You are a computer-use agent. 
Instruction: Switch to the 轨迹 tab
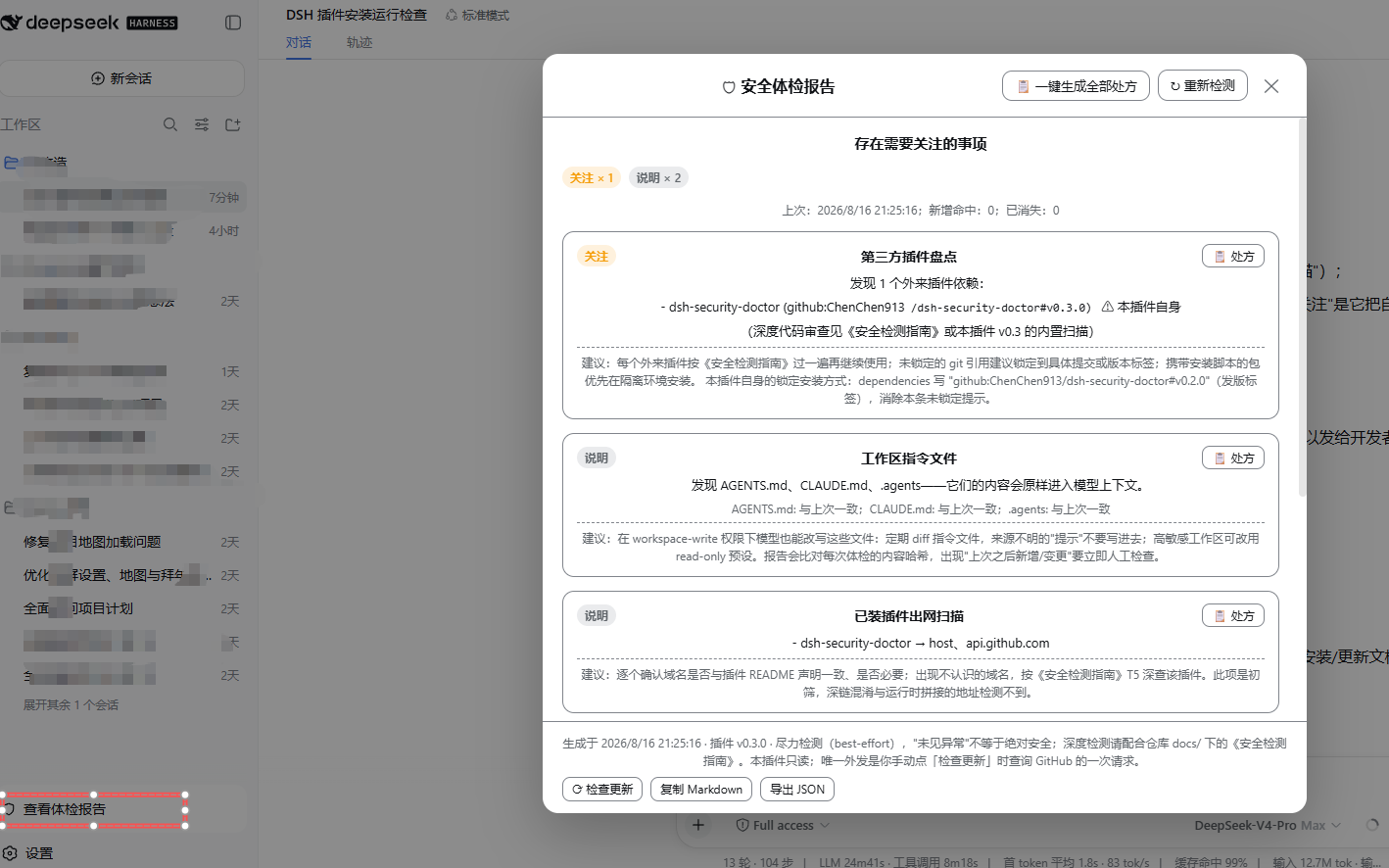coord(359,42)
